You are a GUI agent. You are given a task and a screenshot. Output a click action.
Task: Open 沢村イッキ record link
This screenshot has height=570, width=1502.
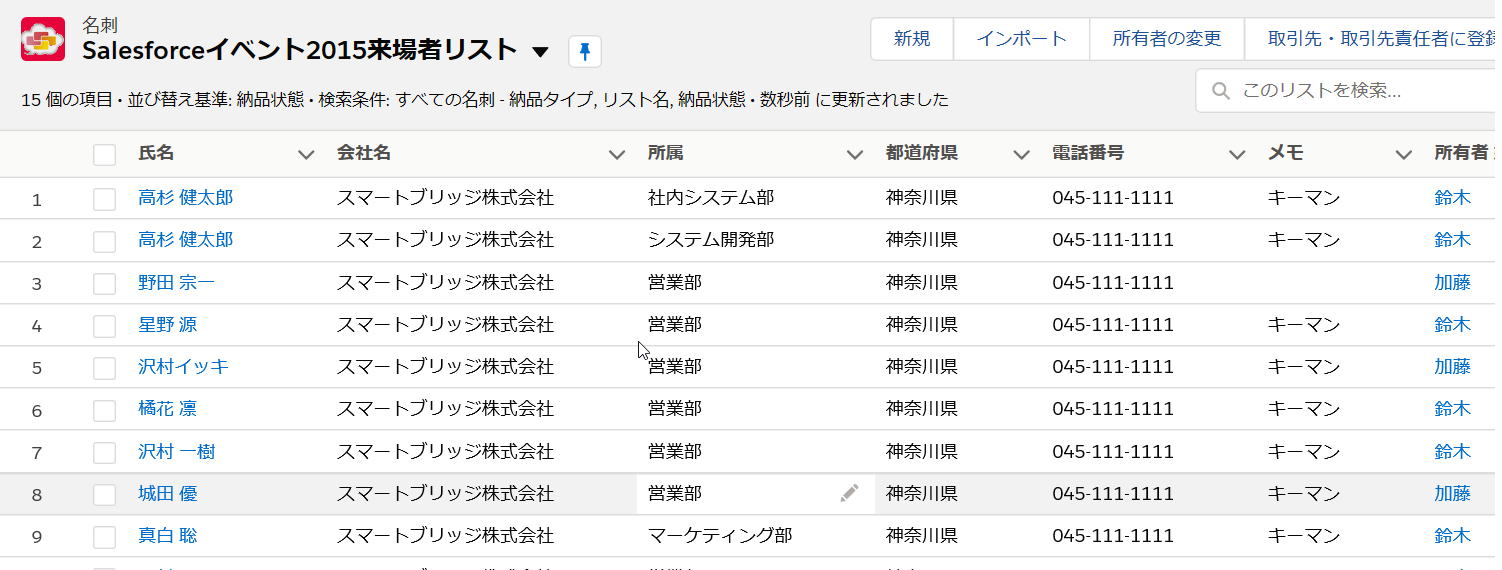[183, 367]
